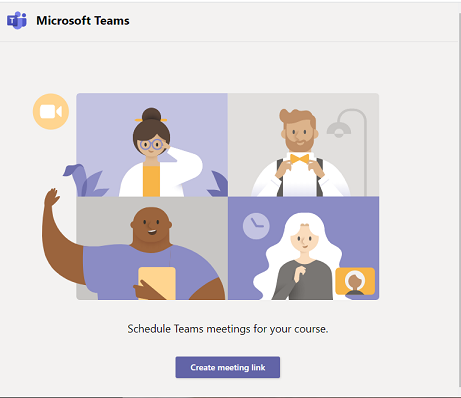Click the "Schedule Teams meetings for your course" text
Image resolution: width=461 pixels, height=398 pixels.
228,329
